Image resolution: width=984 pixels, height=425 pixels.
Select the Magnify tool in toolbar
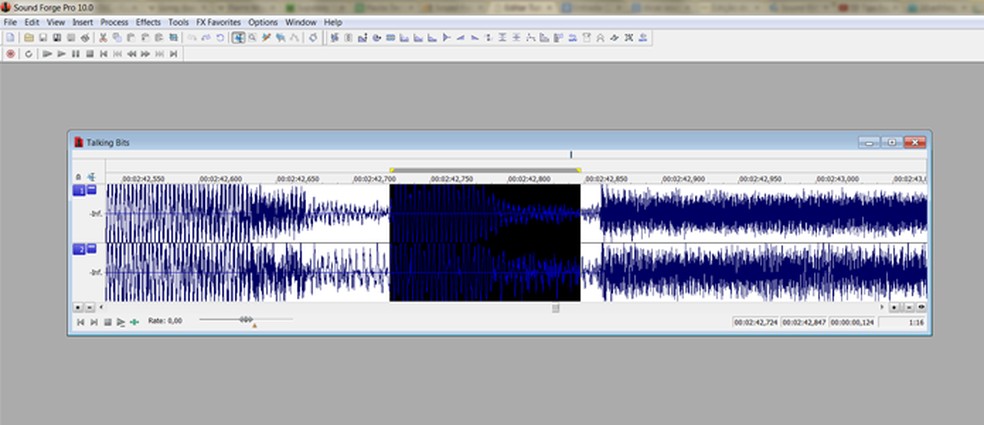tap(253, 38)
